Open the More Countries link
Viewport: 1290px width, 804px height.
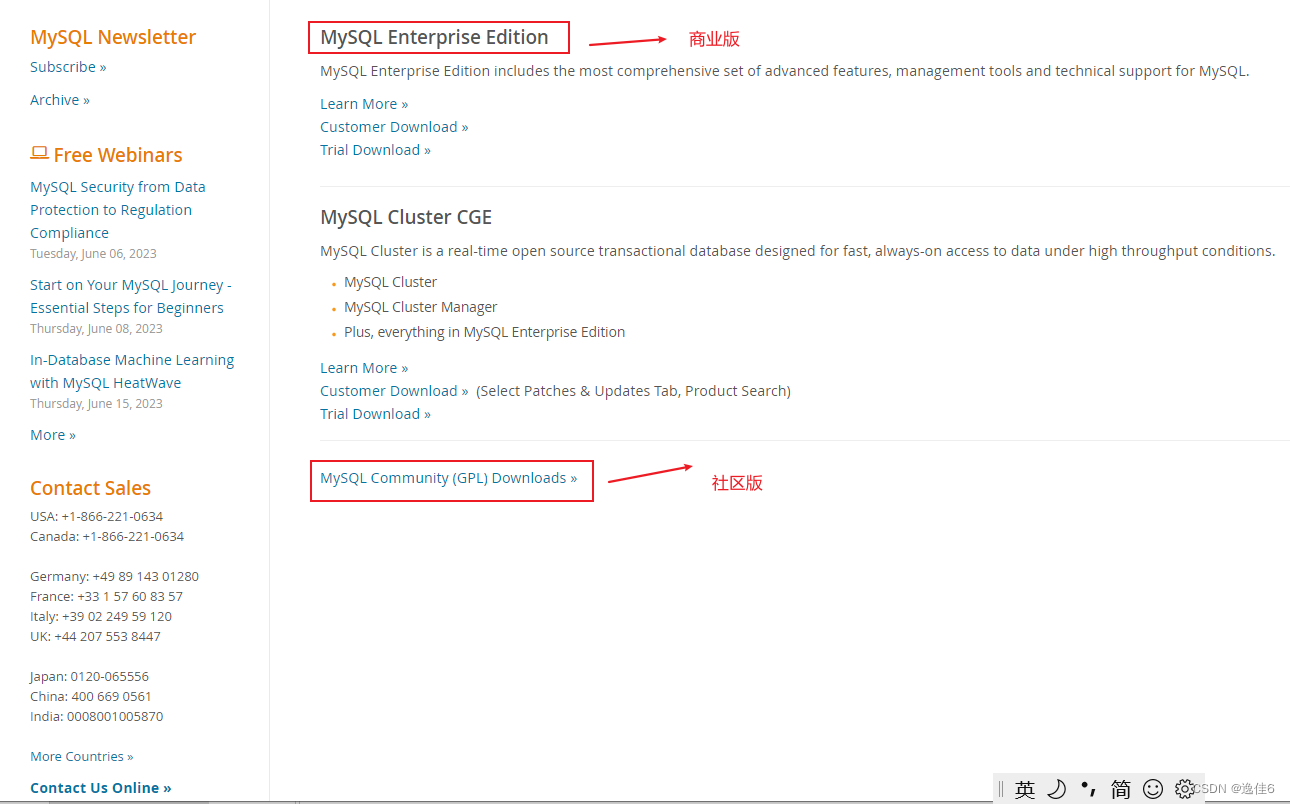81,757
